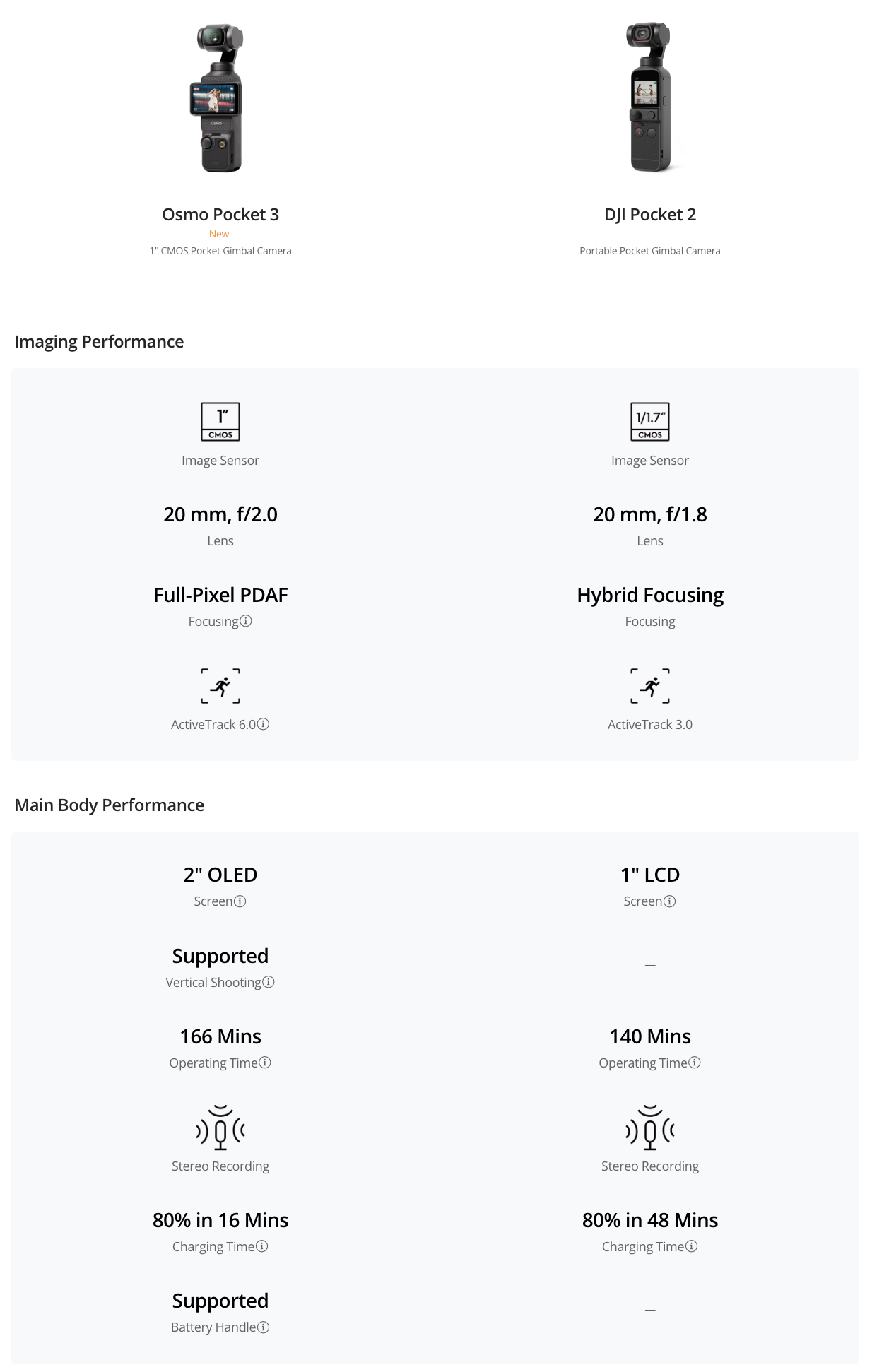Click the ActiveTrack 3.0 tracking icon
This screenshot has width=872, height=1372.
(x=649, y=686)
